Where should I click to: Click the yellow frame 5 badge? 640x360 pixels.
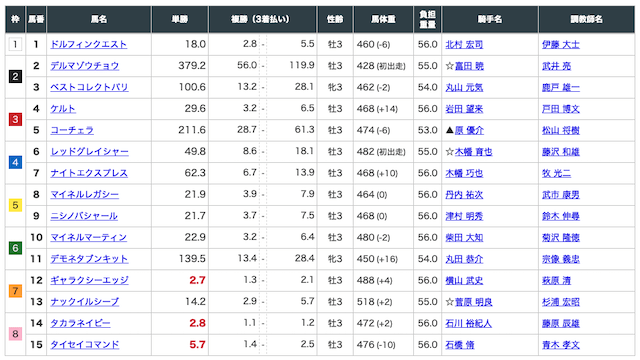pos(15,205)
